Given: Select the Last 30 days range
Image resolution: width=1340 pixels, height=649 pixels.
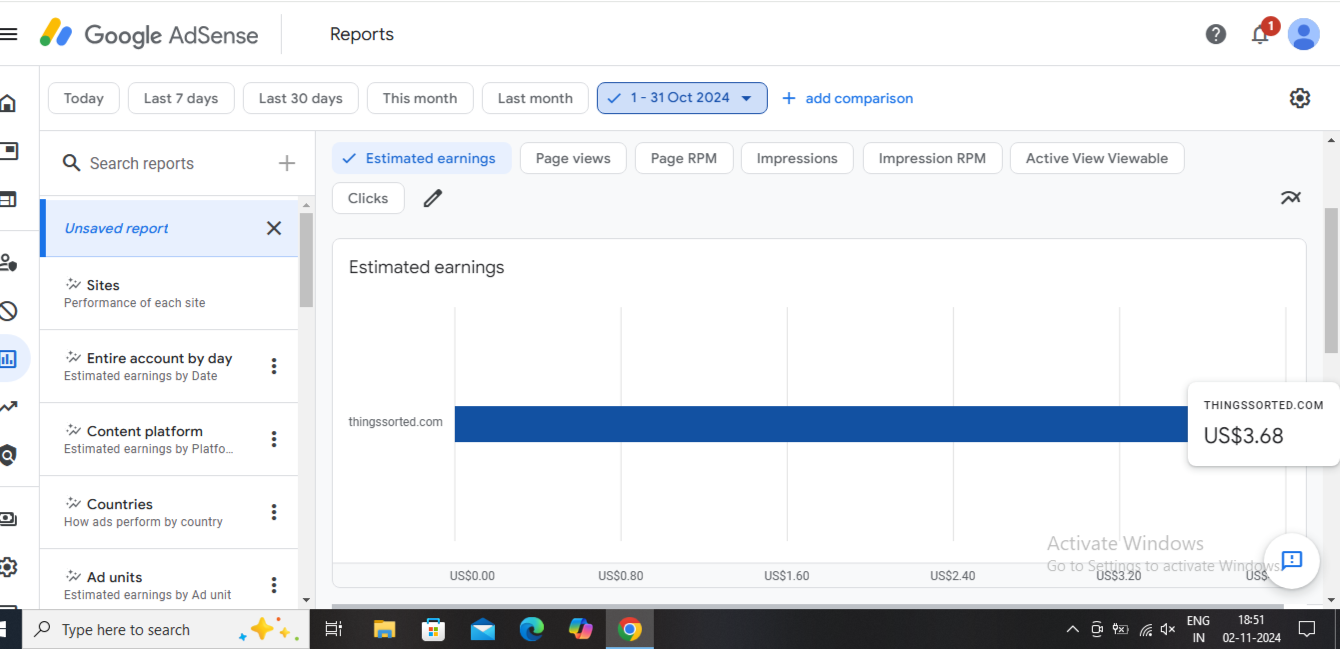Looking at the screenshot, I should coord(301,98).
